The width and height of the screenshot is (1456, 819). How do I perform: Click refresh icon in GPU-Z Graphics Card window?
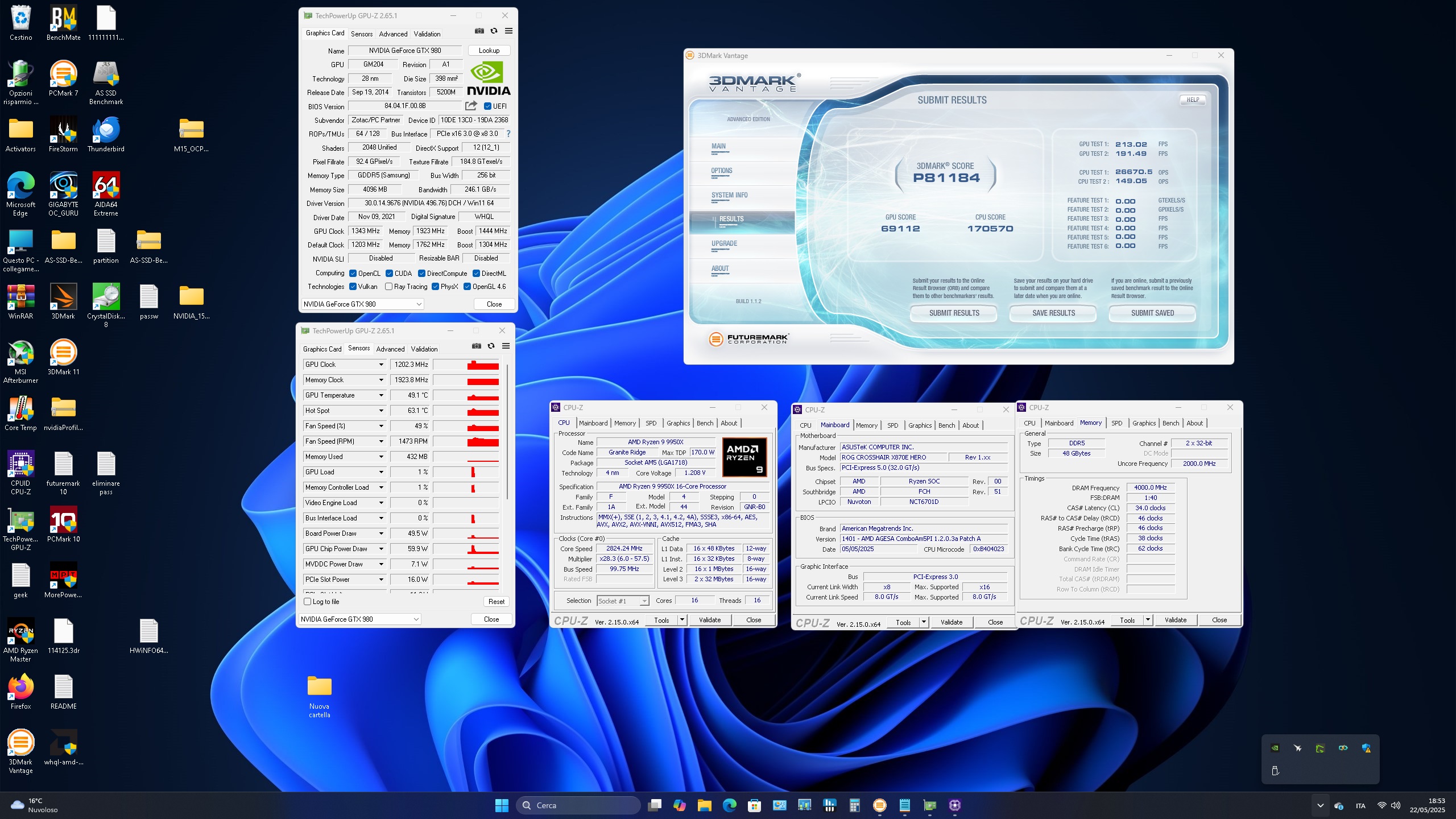[x=494, y=31]
